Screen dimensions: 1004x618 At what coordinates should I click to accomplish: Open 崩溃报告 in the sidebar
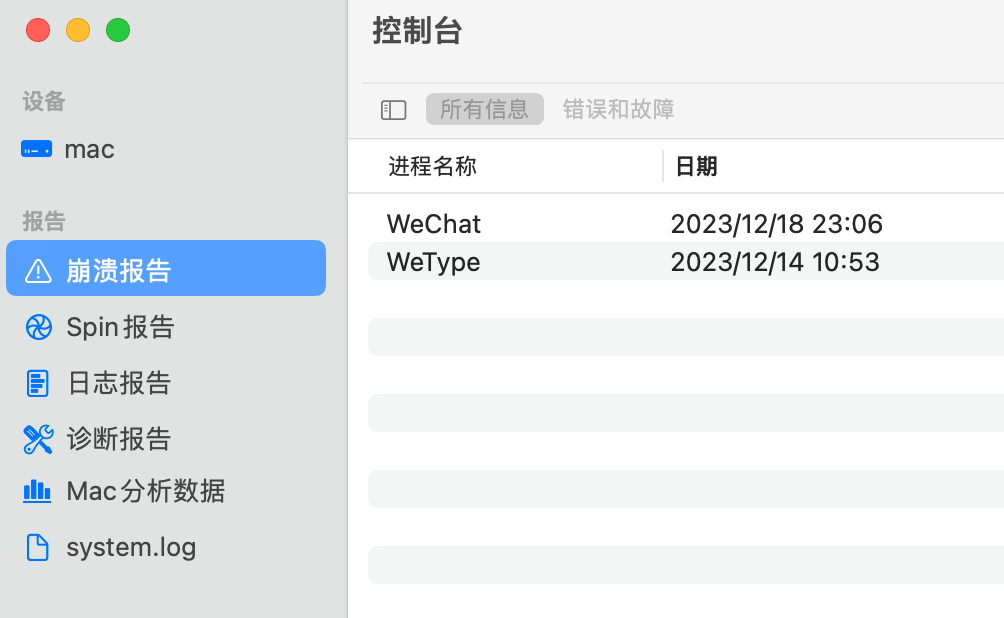click(119, 270)
